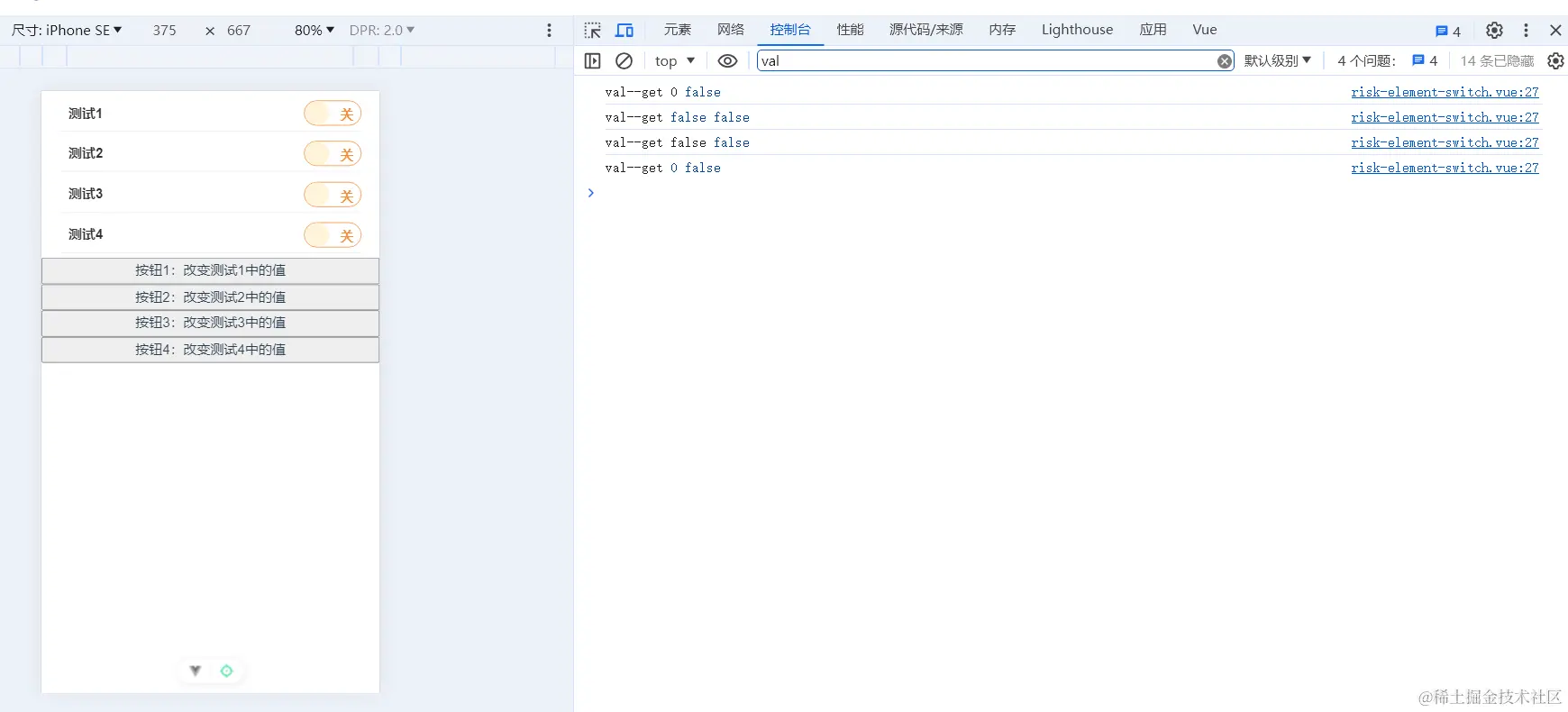This screenshot has width=1568, height=712.
Task: Select the 控制台 tab
Action: tap(790, 30)
